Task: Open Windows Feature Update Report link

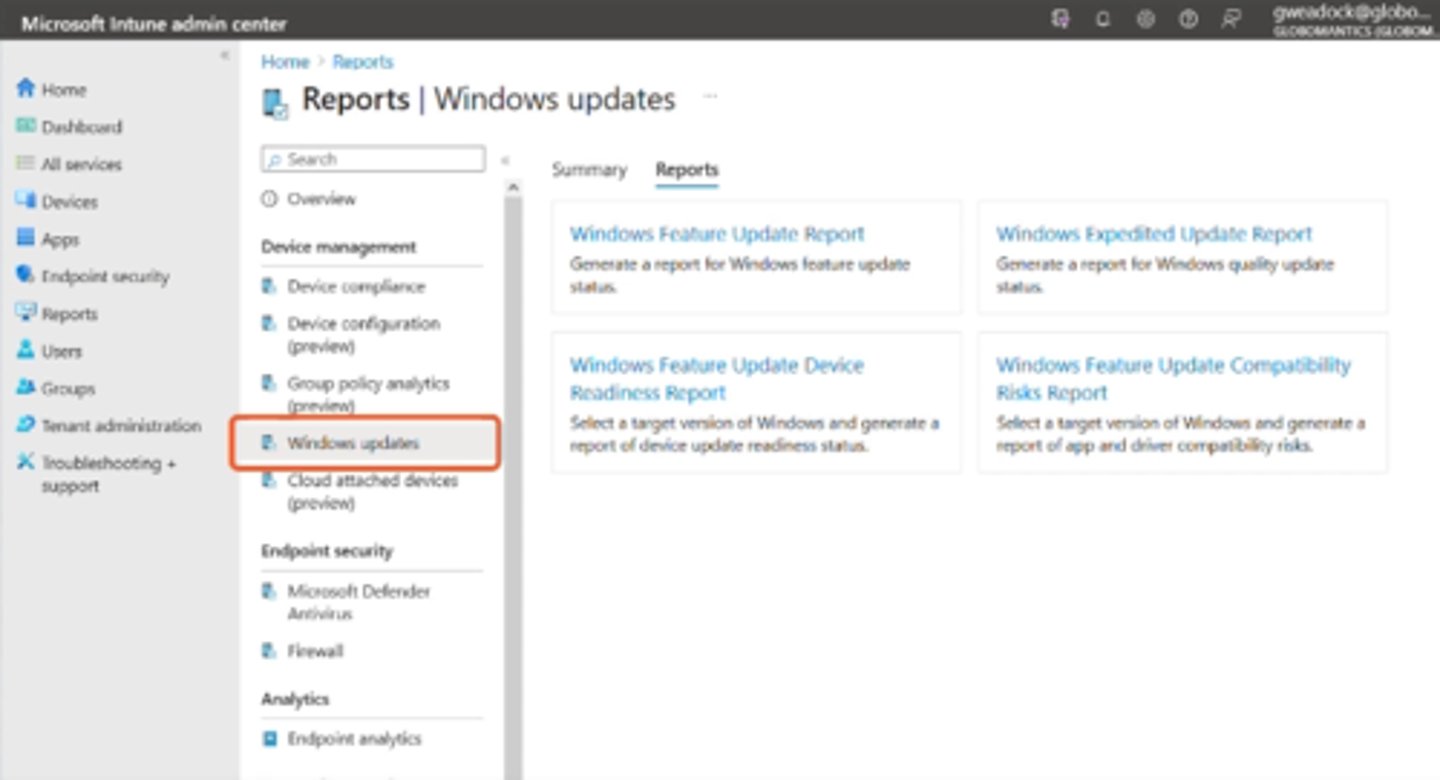Action: click(717, 234)
